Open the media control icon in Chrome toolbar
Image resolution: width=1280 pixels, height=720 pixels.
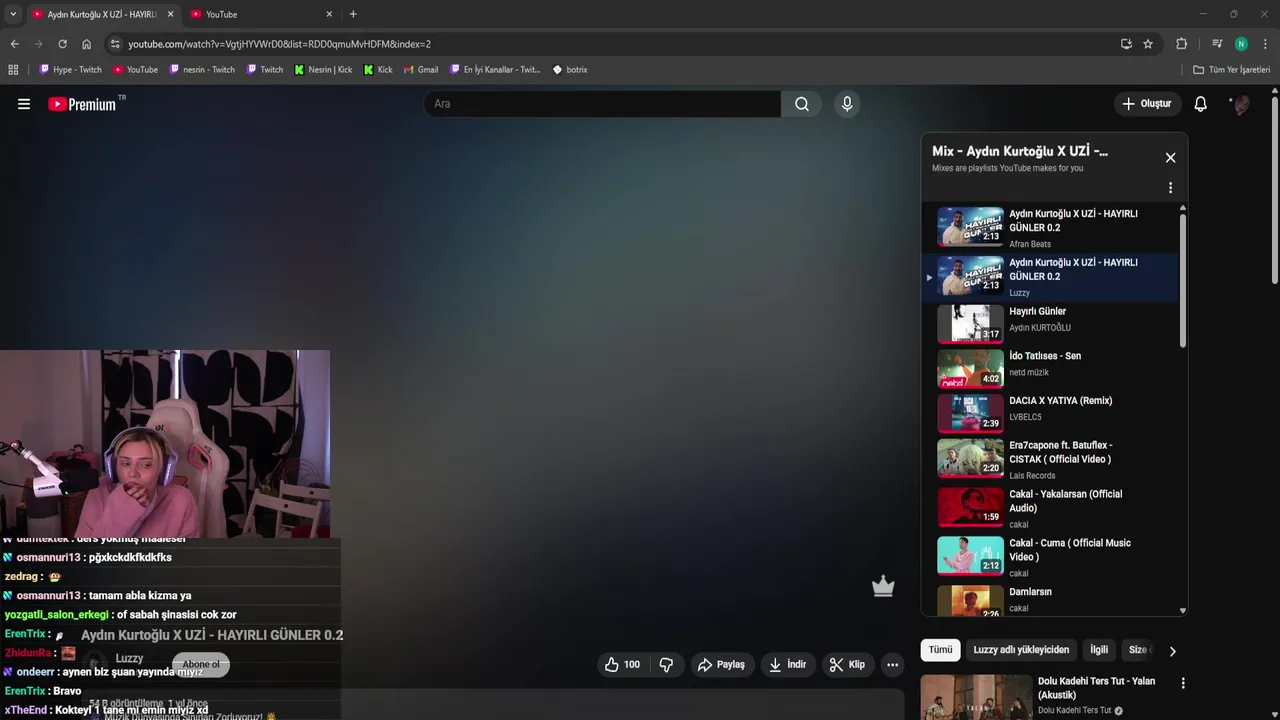[1217, 44]
